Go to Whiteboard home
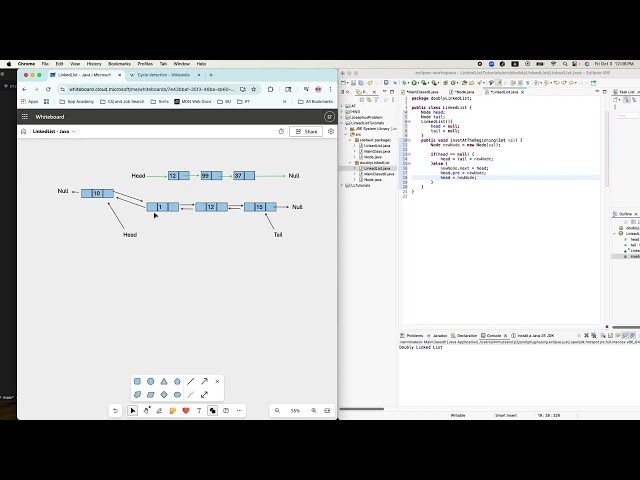The height and width of the screenshot is (480, 640). 23,131
